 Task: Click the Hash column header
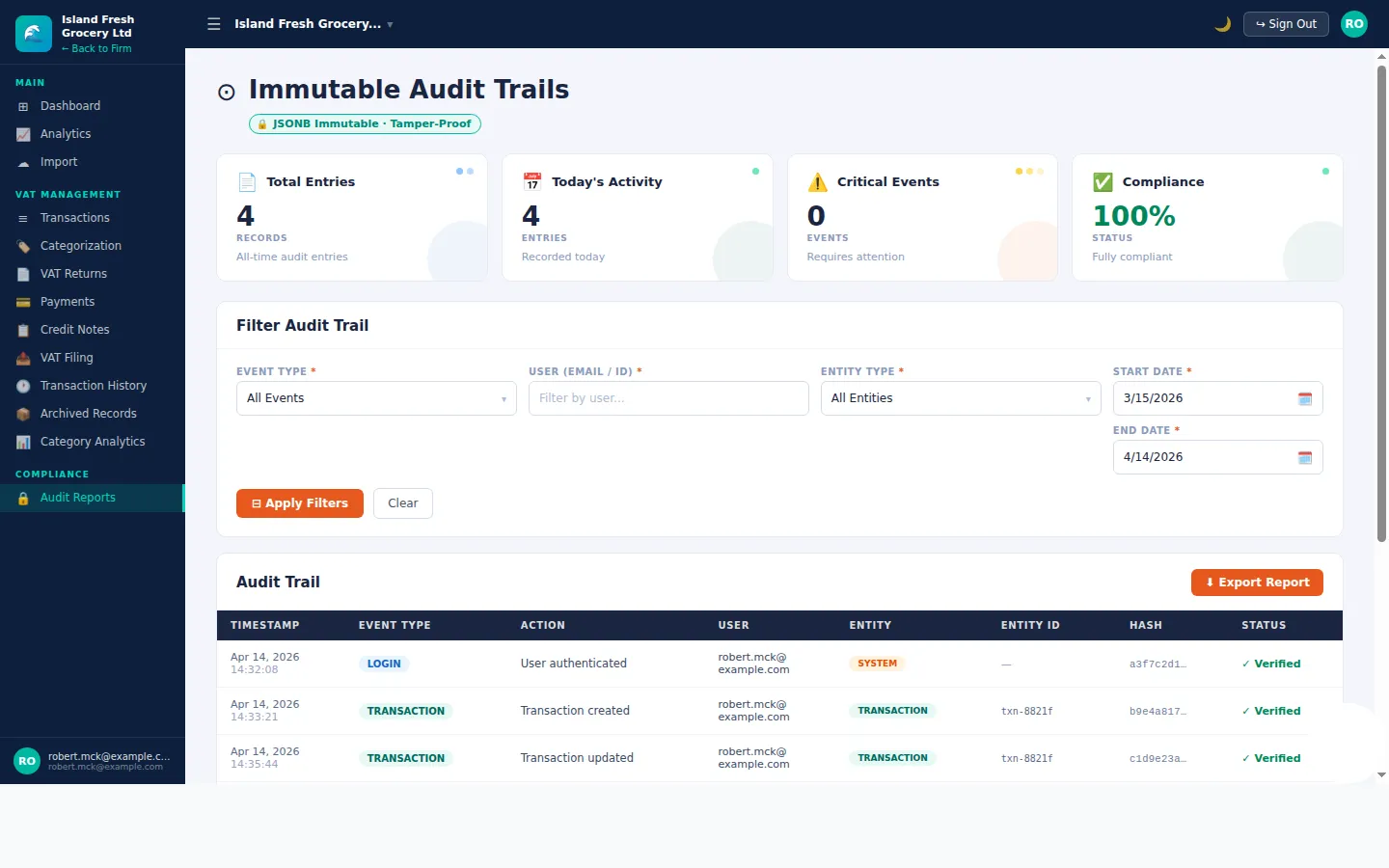[x=1145, y=625]
